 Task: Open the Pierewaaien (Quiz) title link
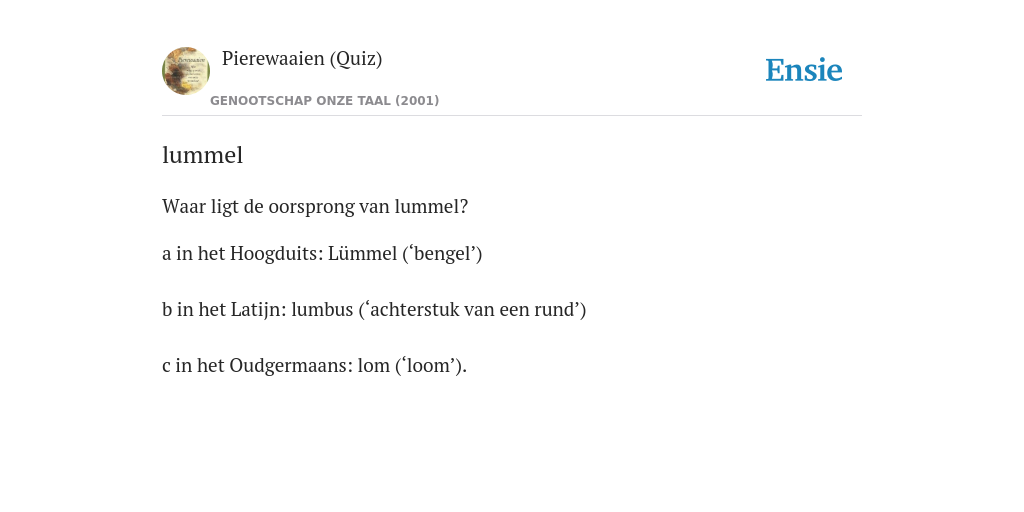302,58
